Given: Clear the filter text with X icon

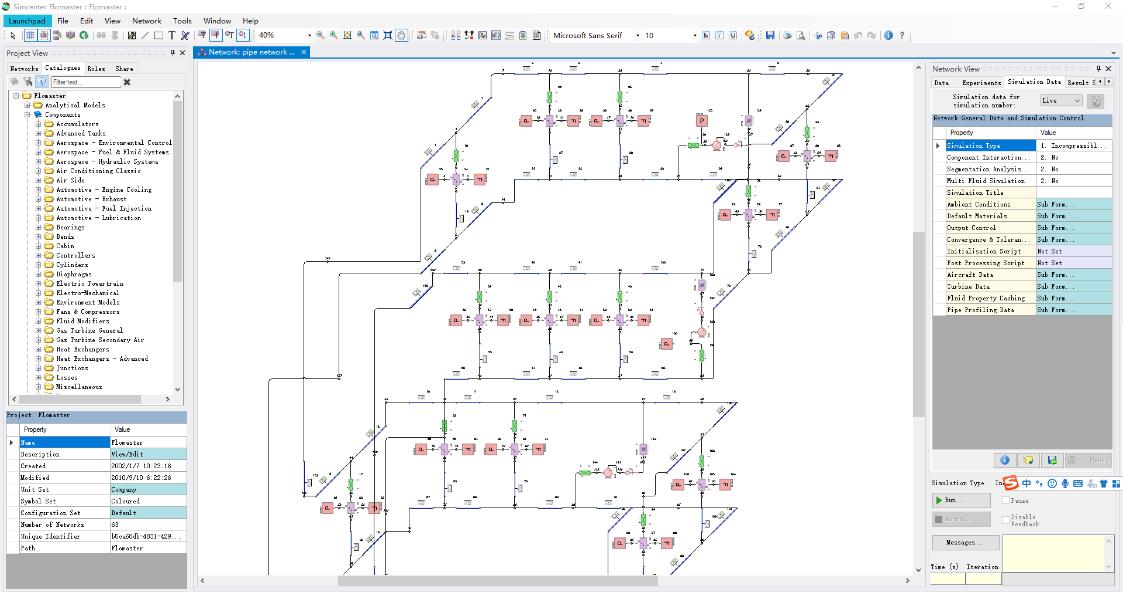Looking at the screenshot, I should coord(127,82).
